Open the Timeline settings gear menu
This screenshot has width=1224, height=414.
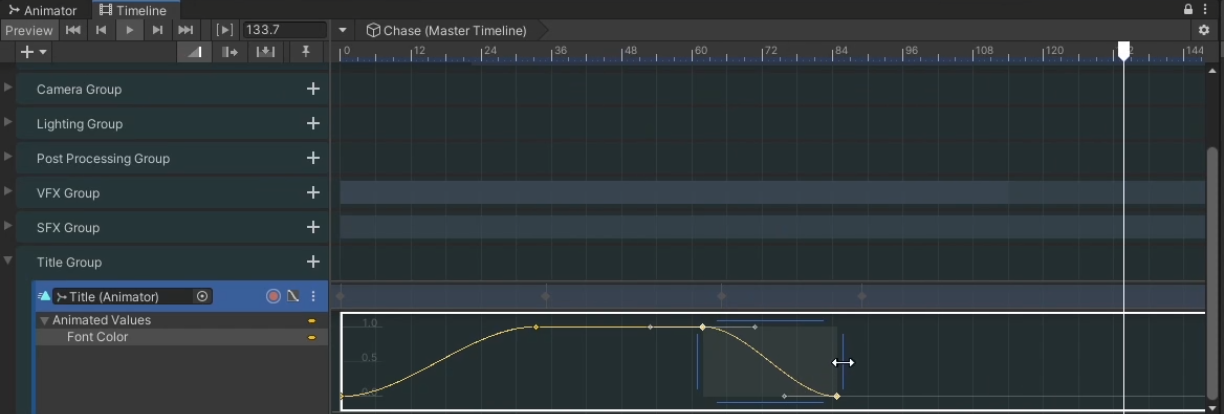pos(1204,31)
